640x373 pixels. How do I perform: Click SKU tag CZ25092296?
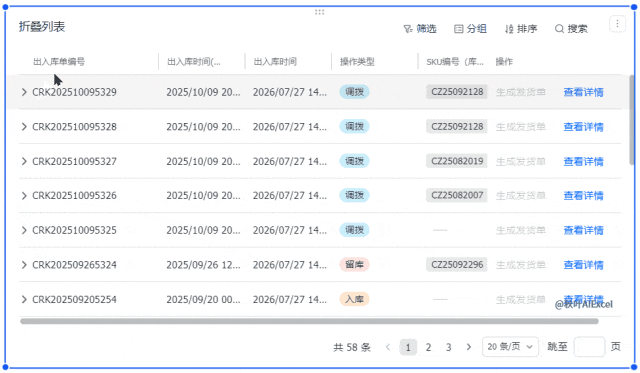457,265
